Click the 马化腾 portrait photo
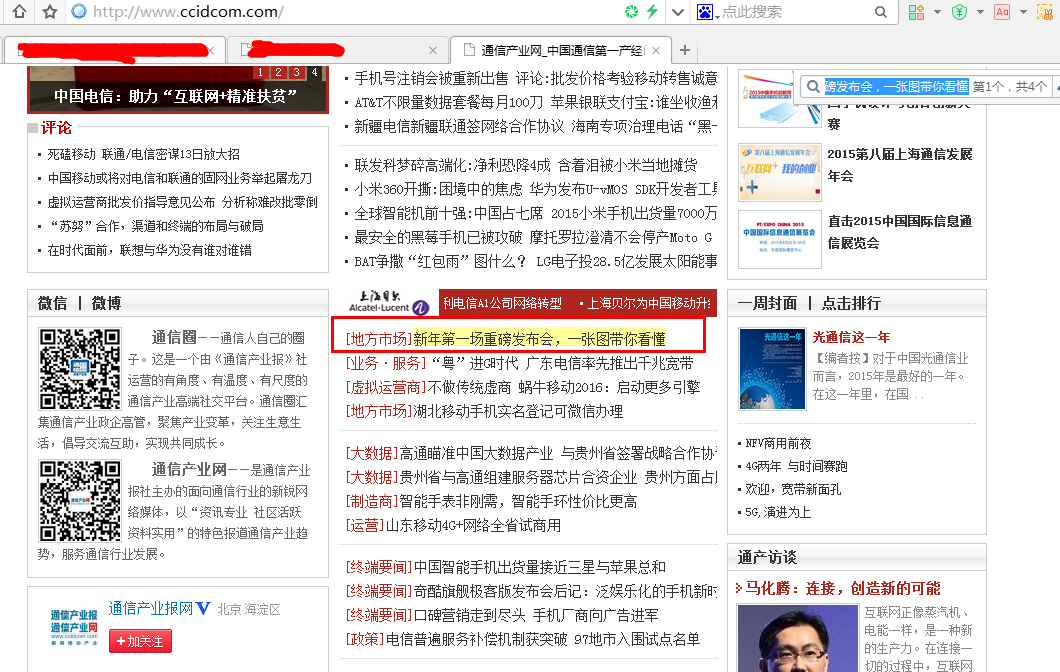This screenshot has width=1060, height=672. [798, 638]
